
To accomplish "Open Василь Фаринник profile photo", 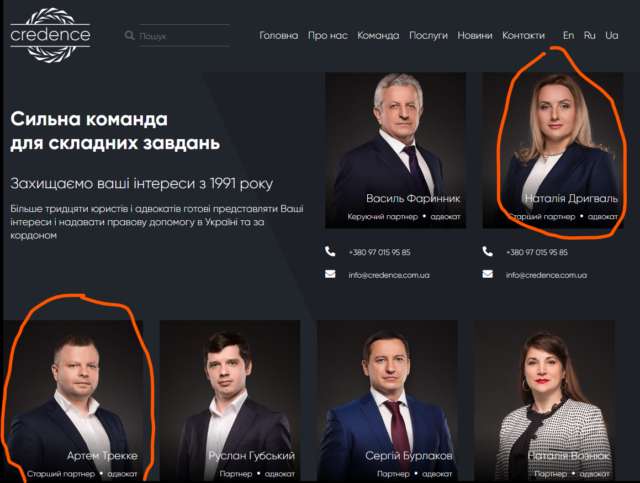I will pos(396,150).
